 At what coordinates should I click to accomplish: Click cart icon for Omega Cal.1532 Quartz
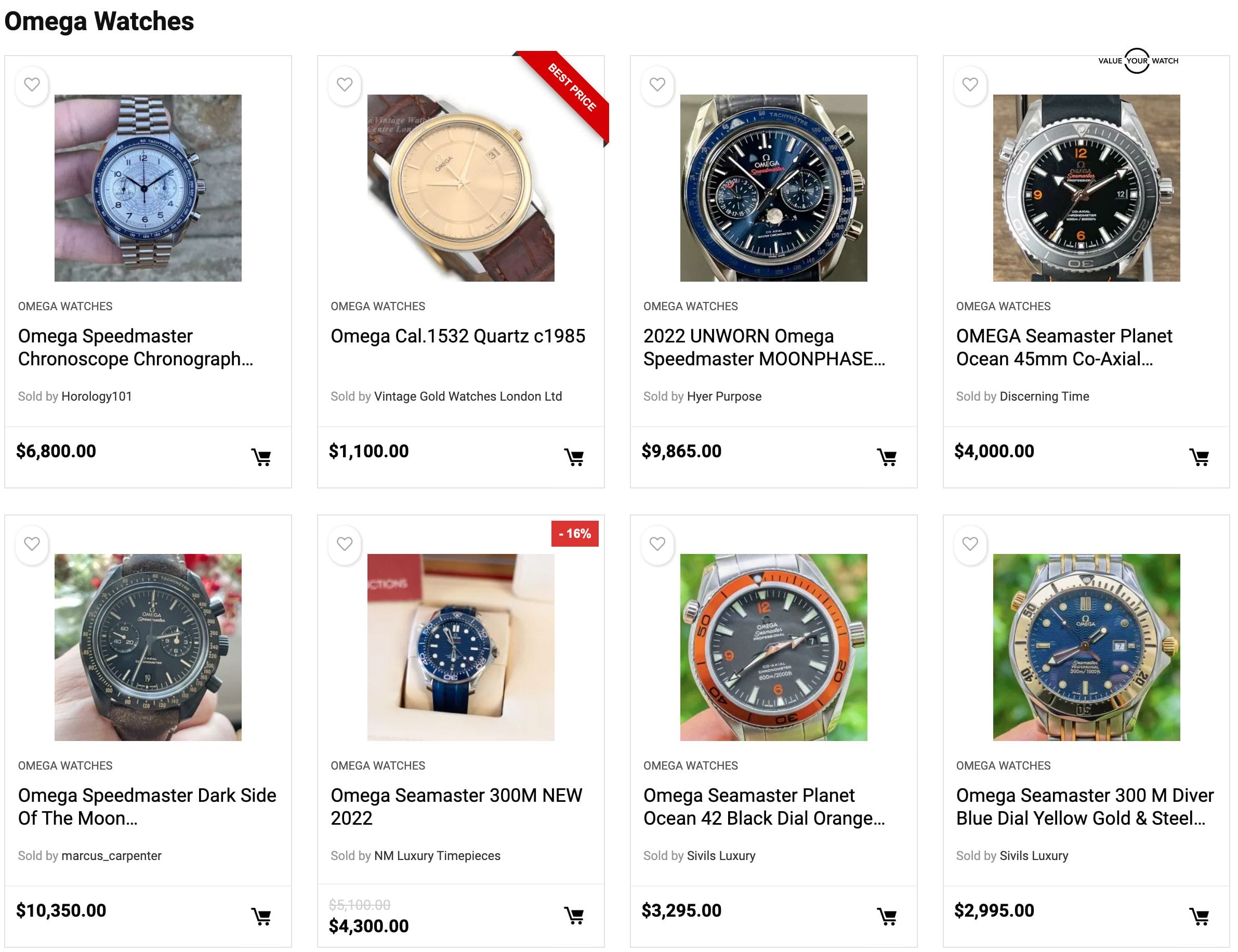(x=574, y=457)
